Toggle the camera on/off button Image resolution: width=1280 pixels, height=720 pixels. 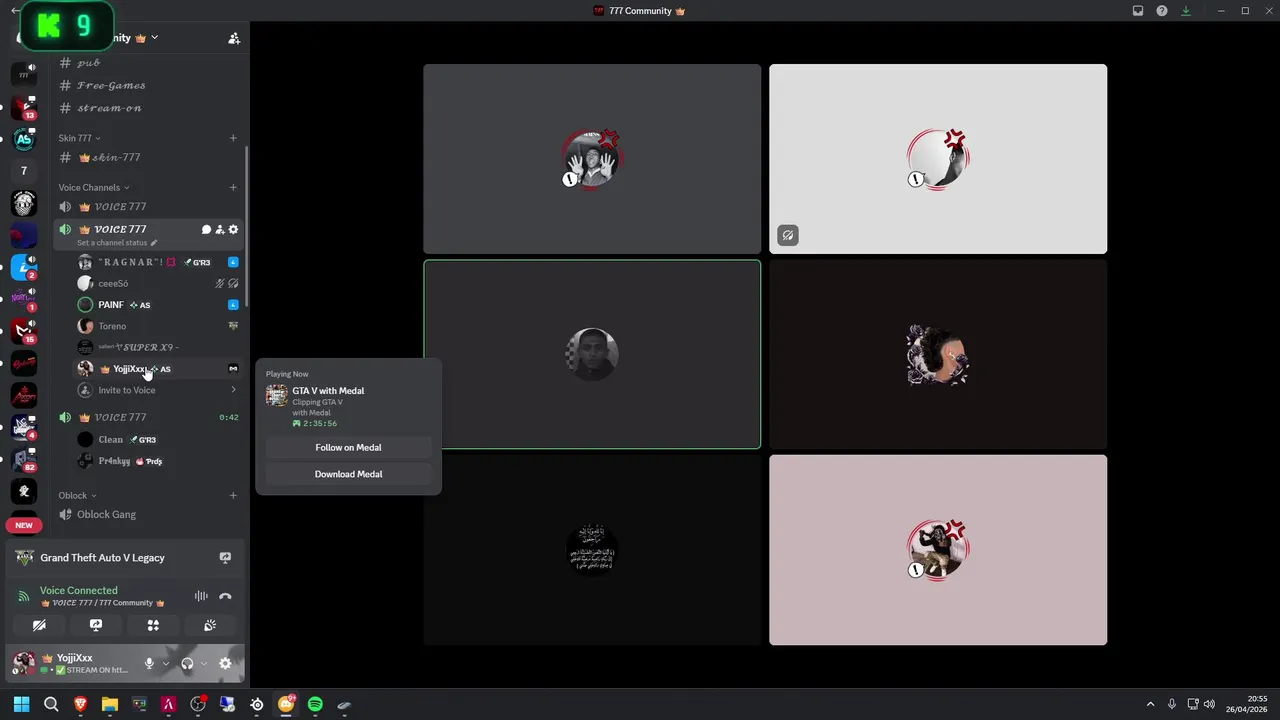pos(39,625)
